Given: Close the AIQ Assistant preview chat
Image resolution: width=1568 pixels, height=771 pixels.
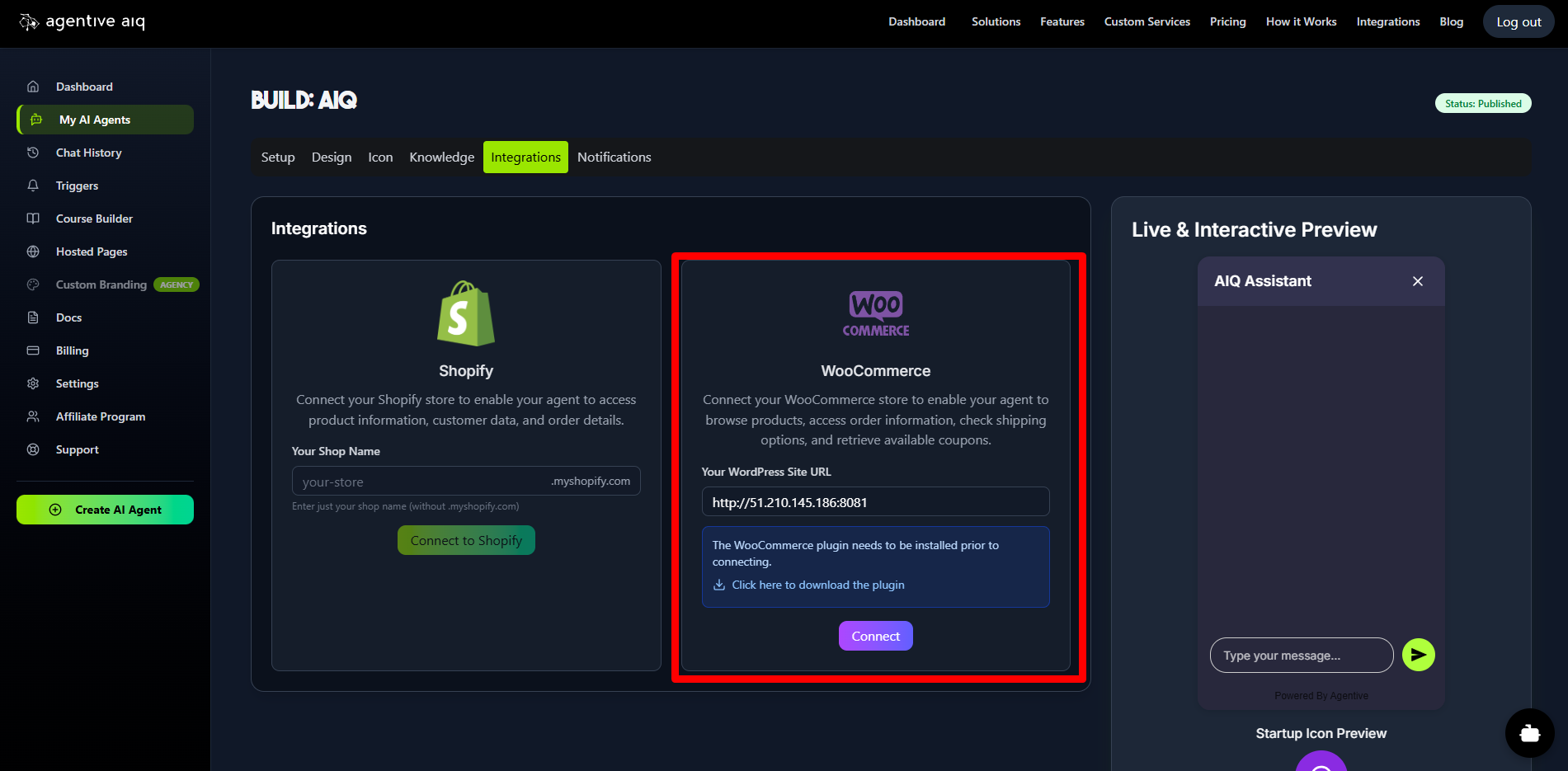Looking at the screenshot, I should pyautogui.click(x=1417, y=281).
